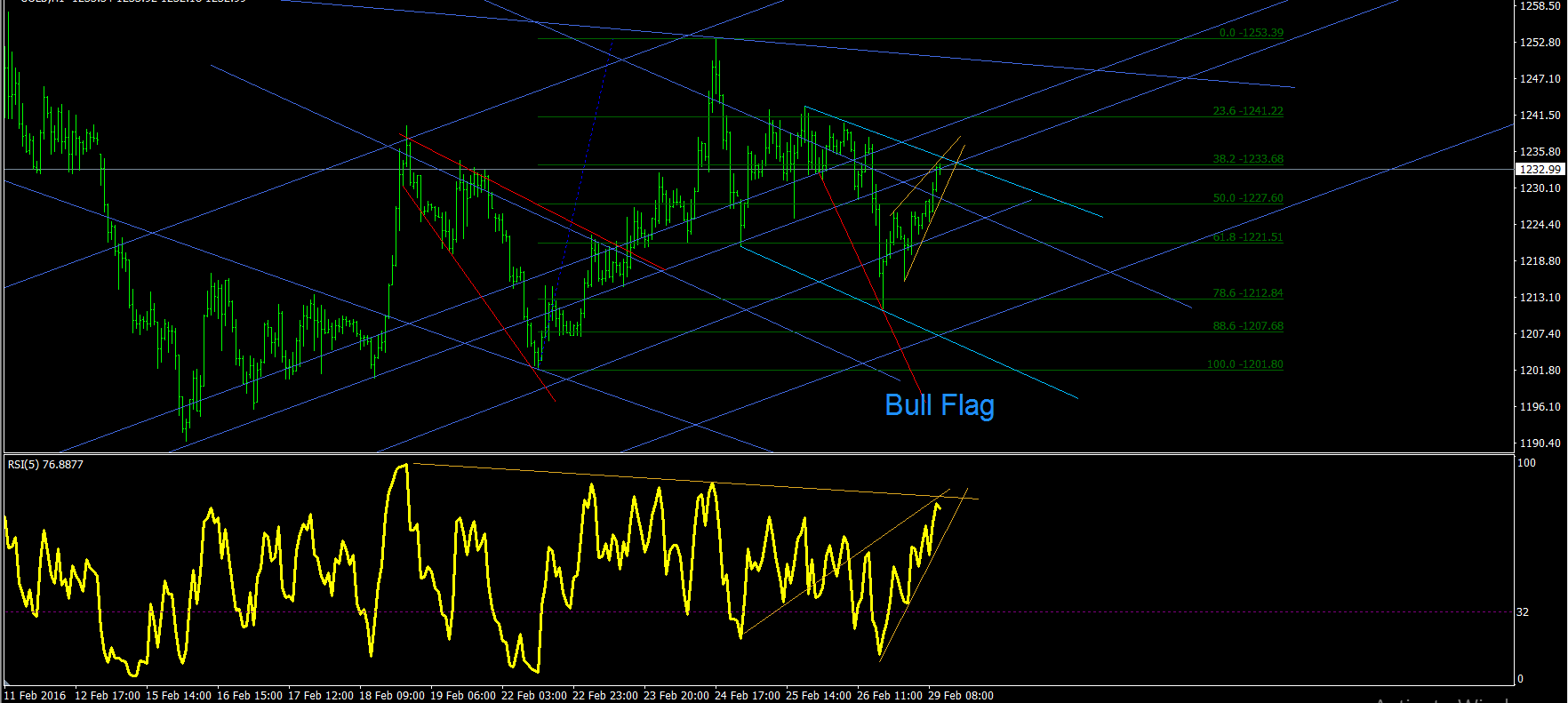This screenshot has width=1568, height=703.
Task: Click price scale value 1196.10
Action: (1540, 407)
